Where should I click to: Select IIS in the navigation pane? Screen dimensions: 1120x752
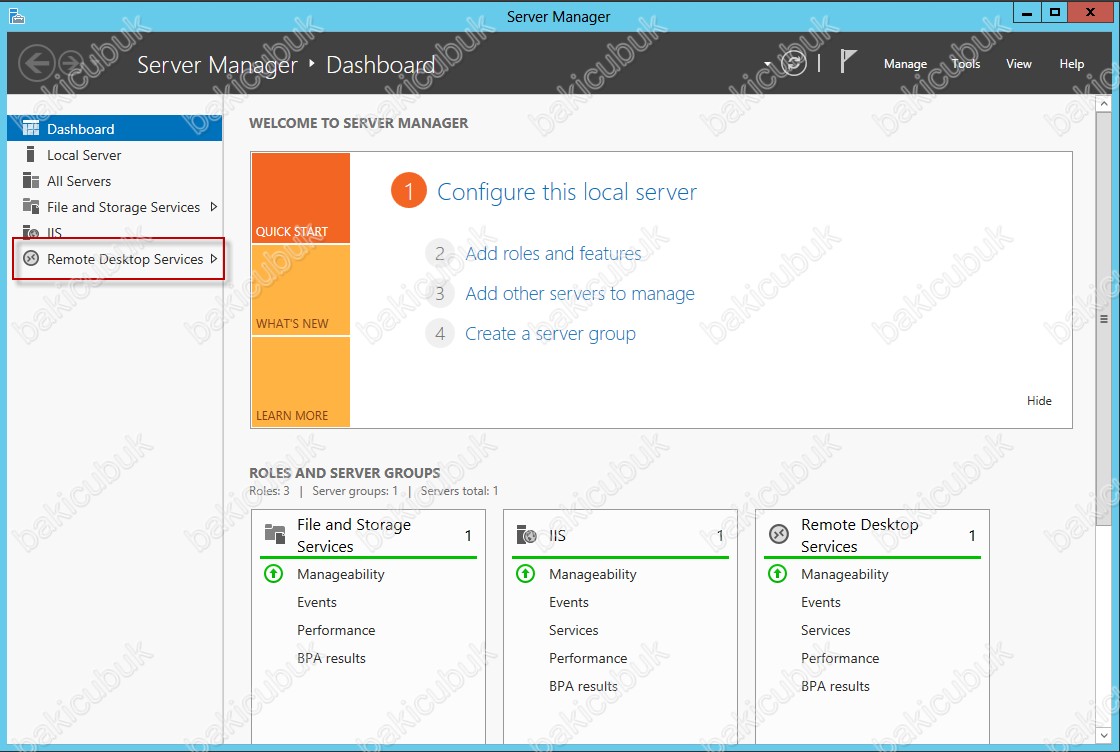coord(115,233)
